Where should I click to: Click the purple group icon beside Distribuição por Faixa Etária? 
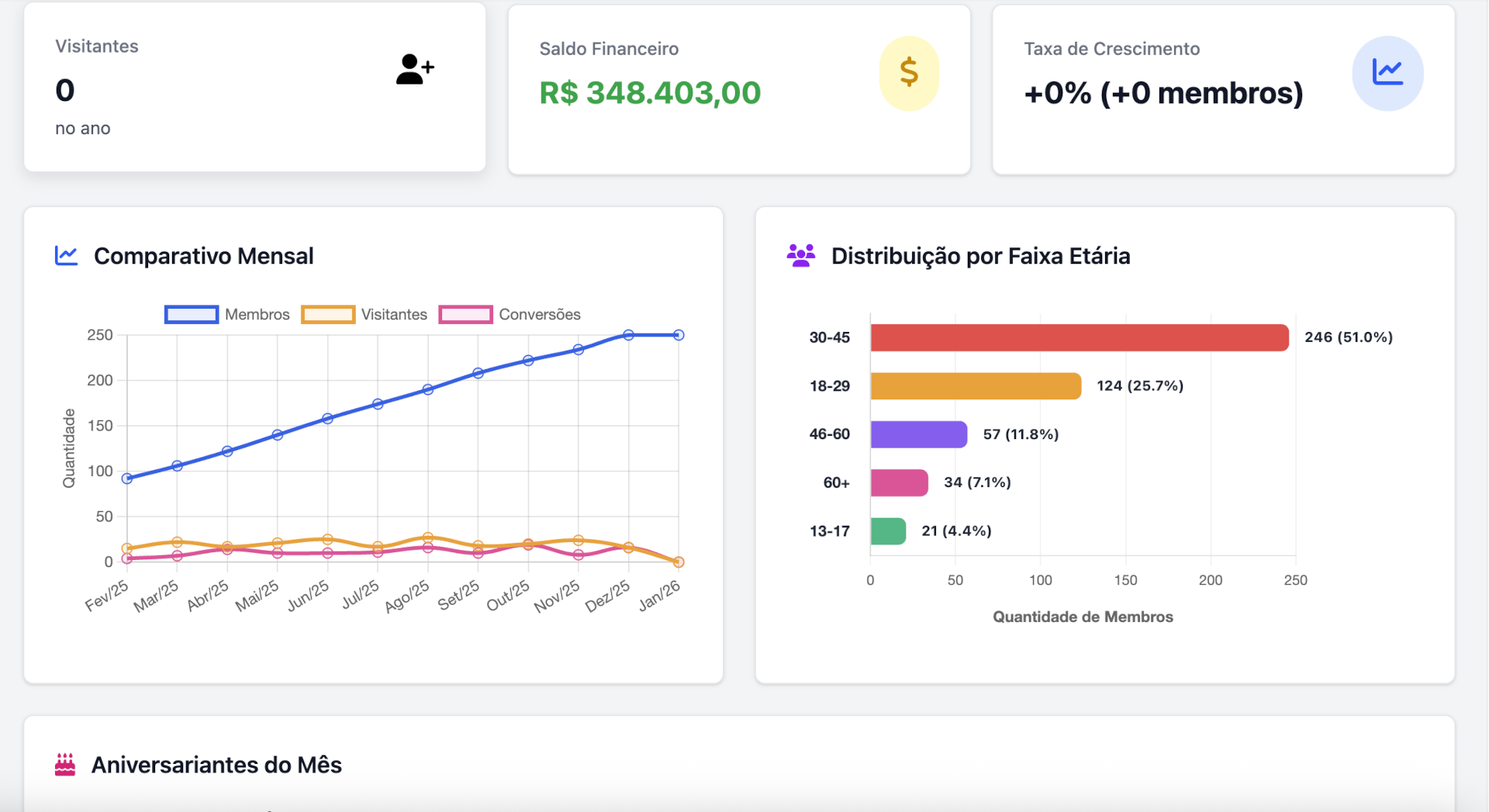pyautogui.click(x=800, y=255)
